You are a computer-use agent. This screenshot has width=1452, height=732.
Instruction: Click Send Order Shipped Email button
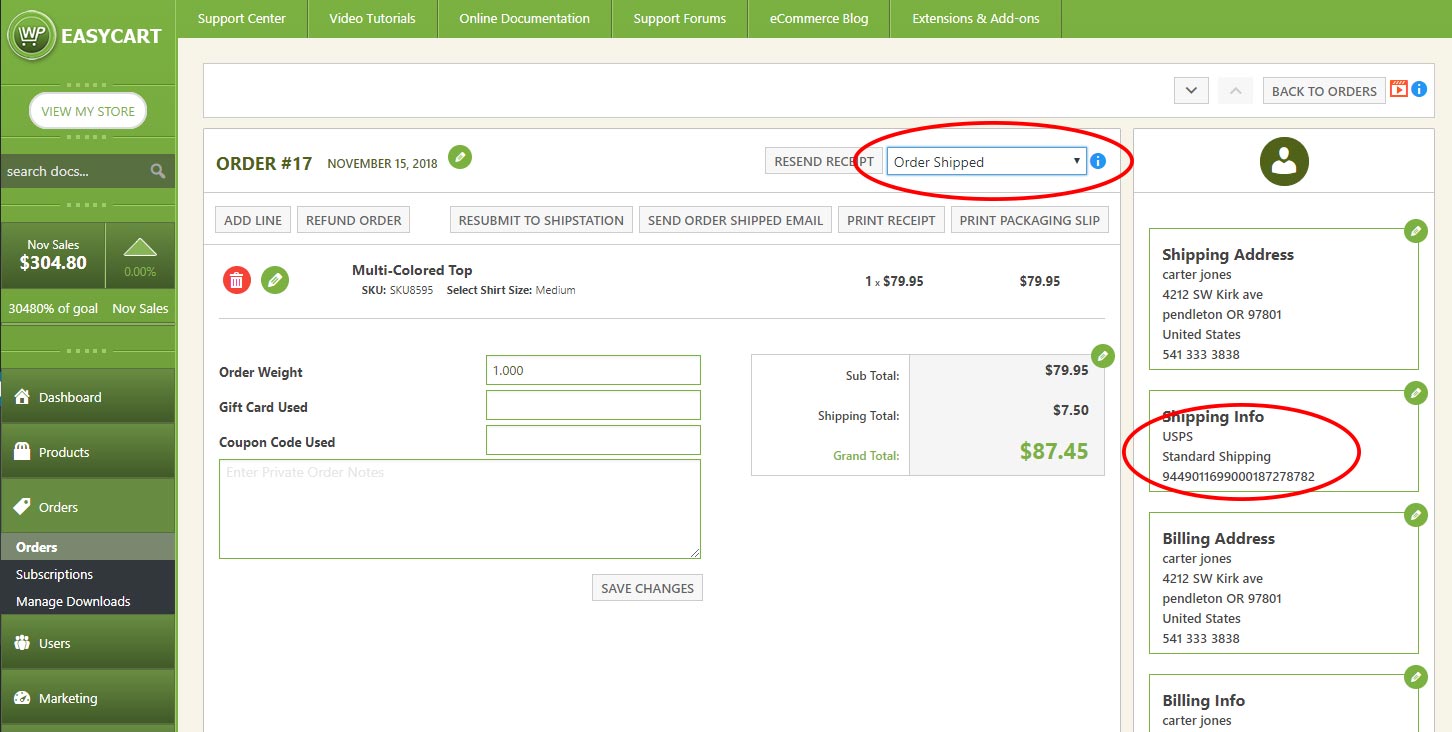point(735,220)
